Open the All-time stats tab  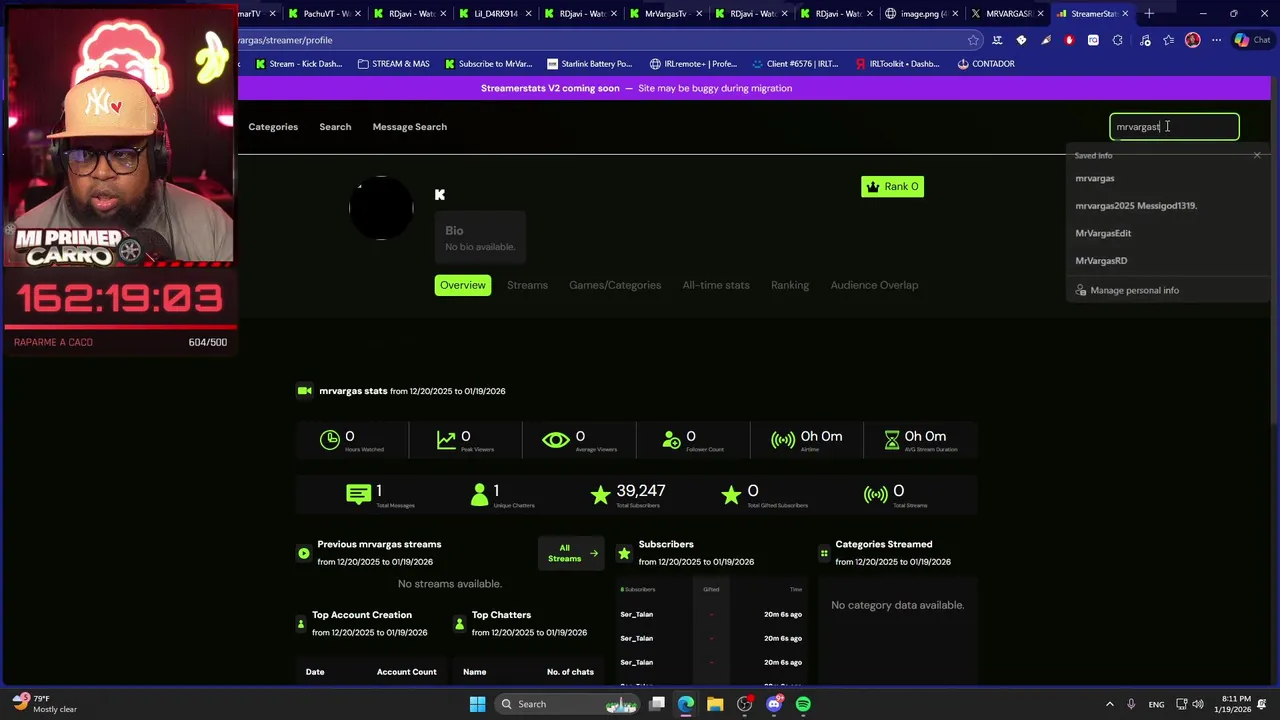click(716, 285)
